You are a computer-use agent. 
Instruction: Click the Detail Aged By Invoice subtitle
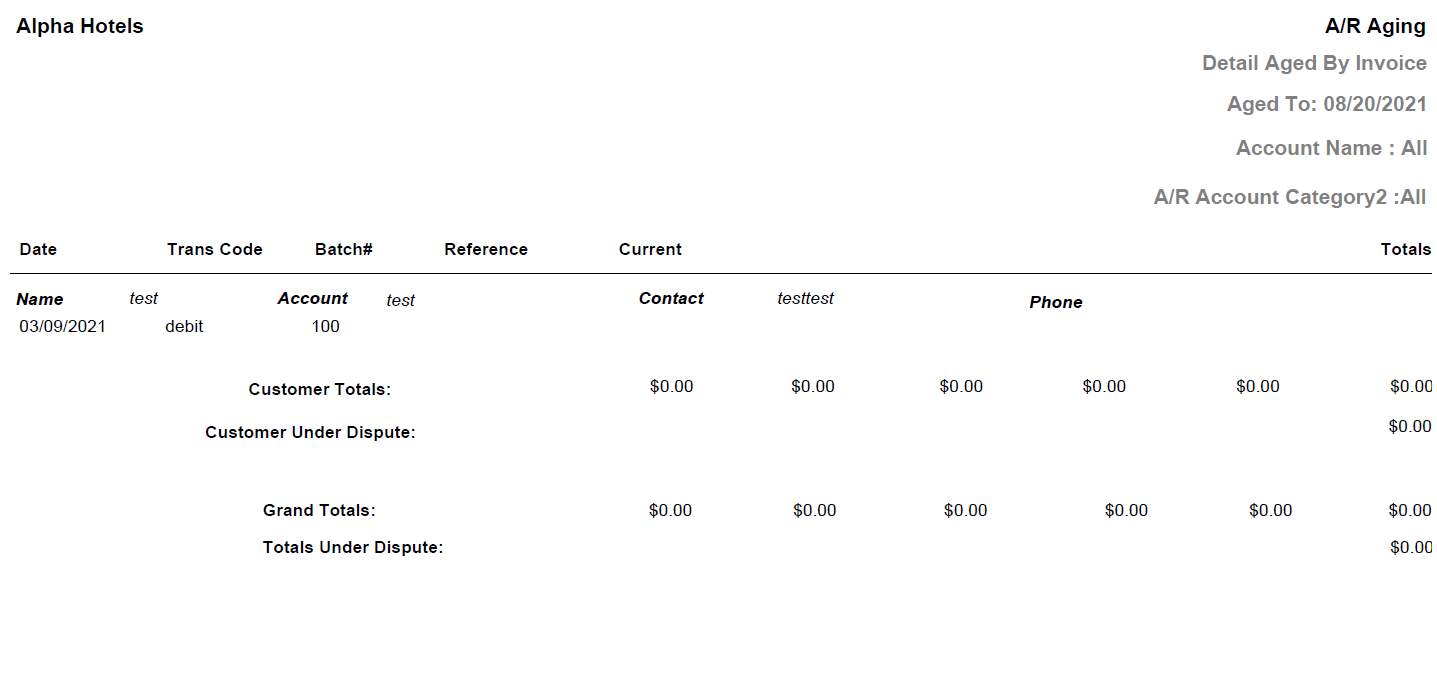point(1314,64)
